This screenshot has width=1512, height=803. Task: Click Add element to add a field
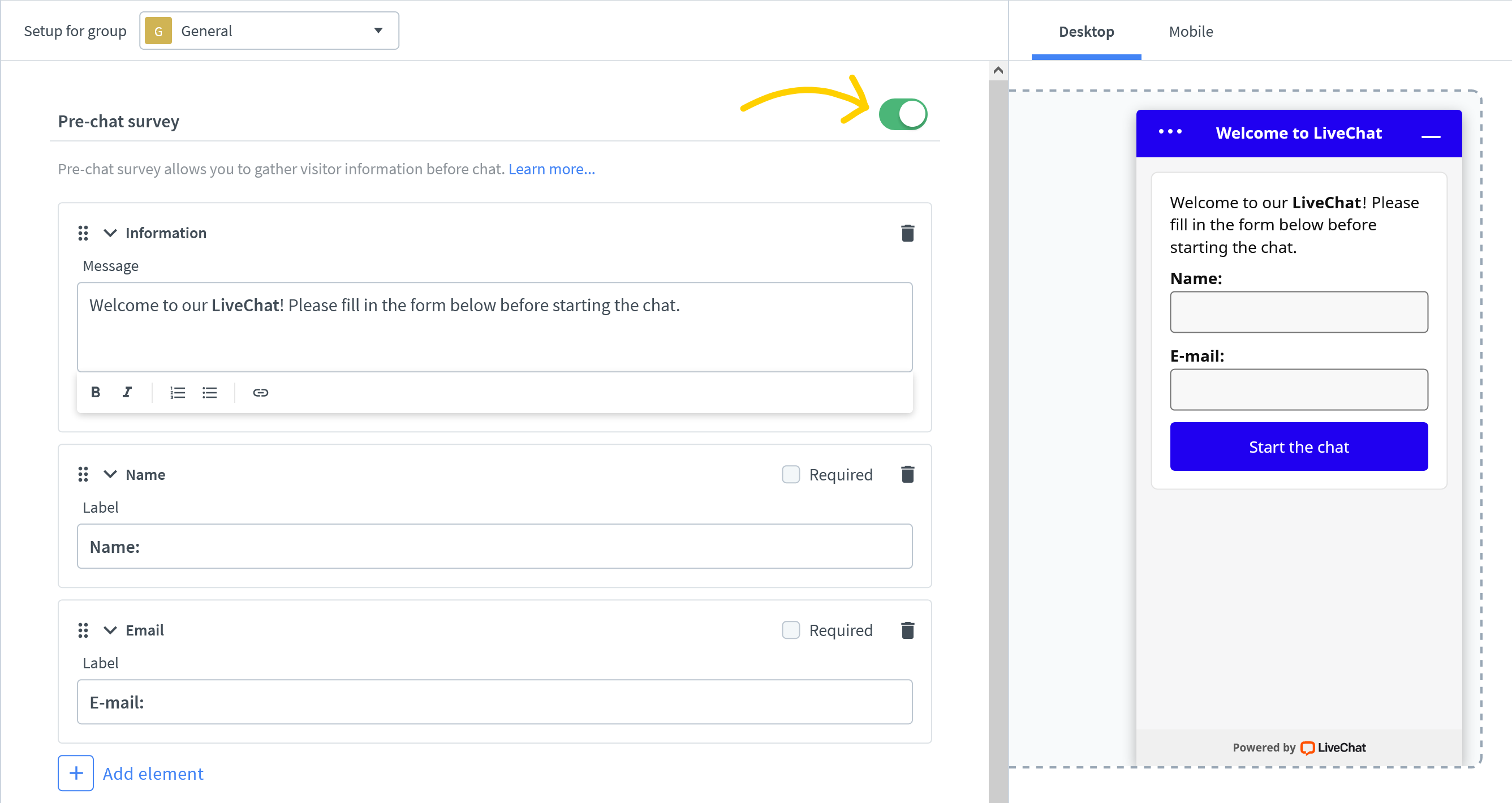152,773
